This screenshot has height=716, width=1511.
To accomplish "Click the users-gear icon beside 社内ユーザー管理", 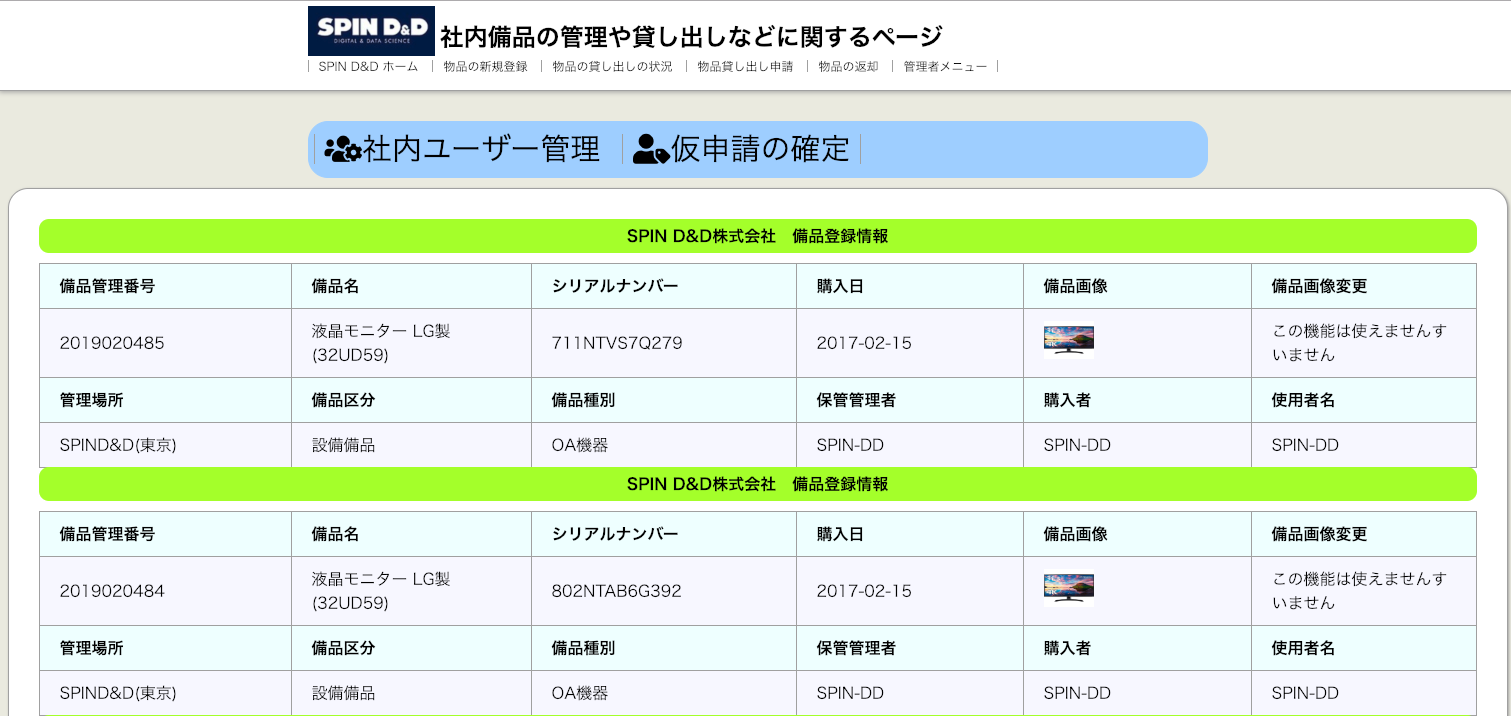I will 342,150.
